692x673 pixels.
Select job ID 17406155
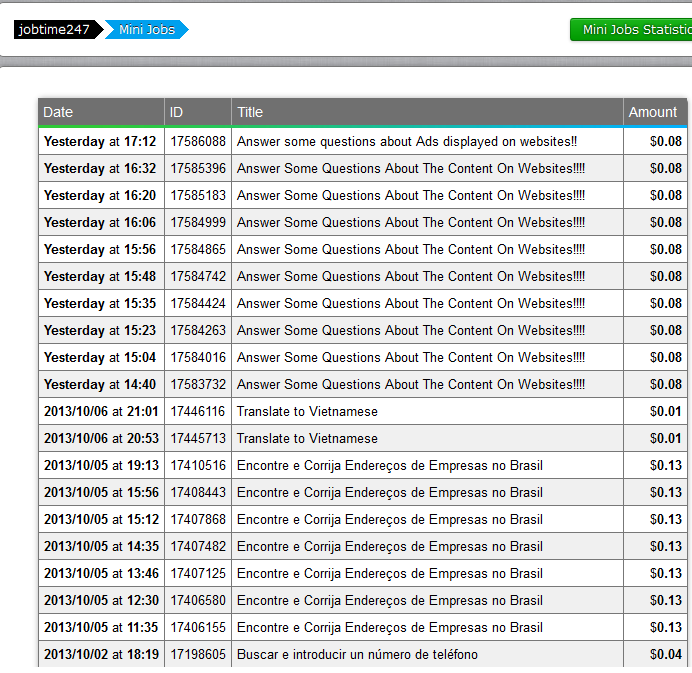(x=198, y=628)
